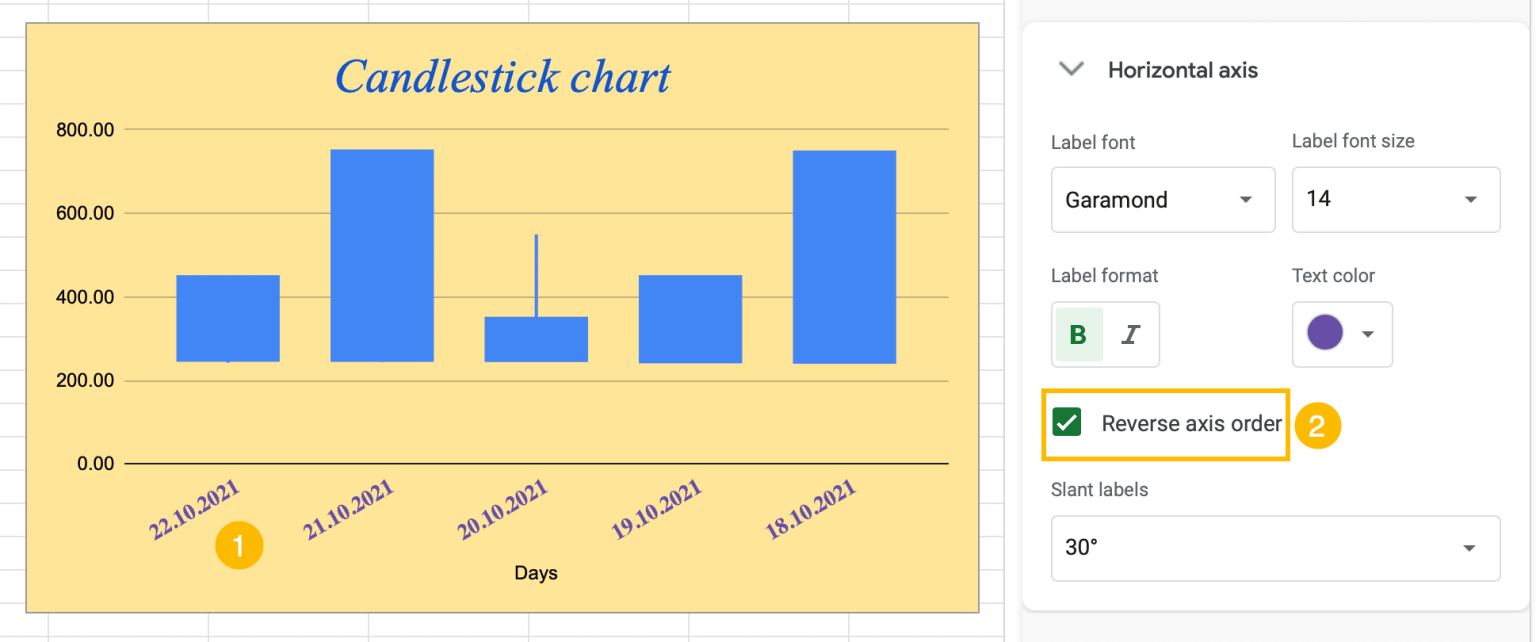Select the bar above 18.10.2021
Image resolution: width=1536 pixels, height=642 pixels.
844,255
